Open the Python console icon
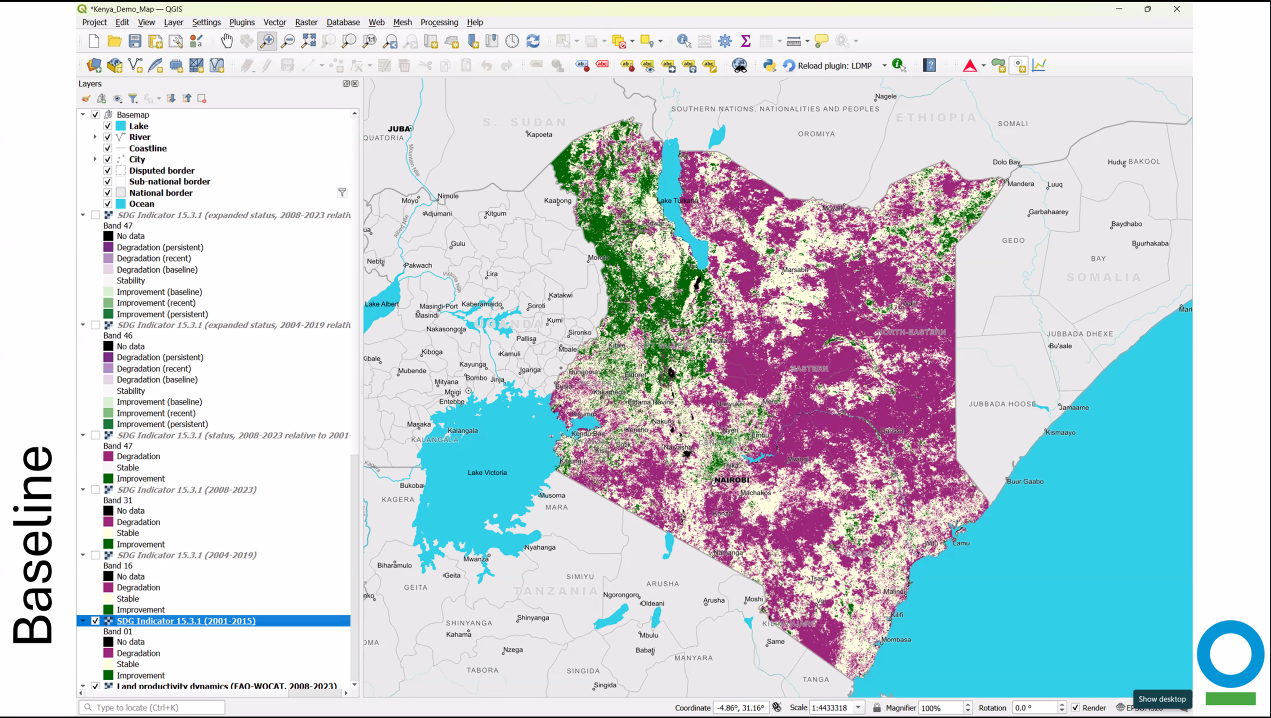The image size is (1271, 718). click(x=769, y=65)
